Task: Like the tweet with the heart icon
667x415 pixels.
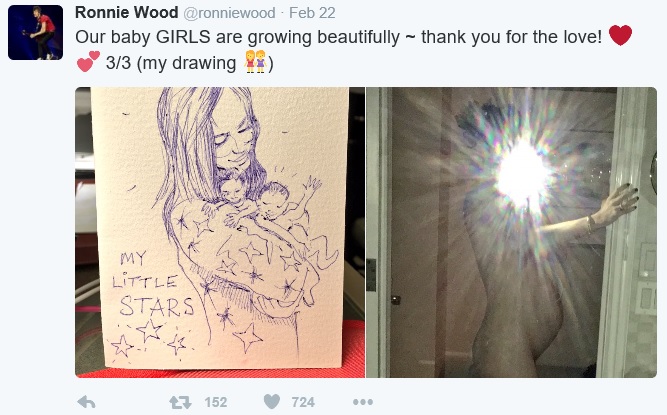Action: [x=272, y=402]
